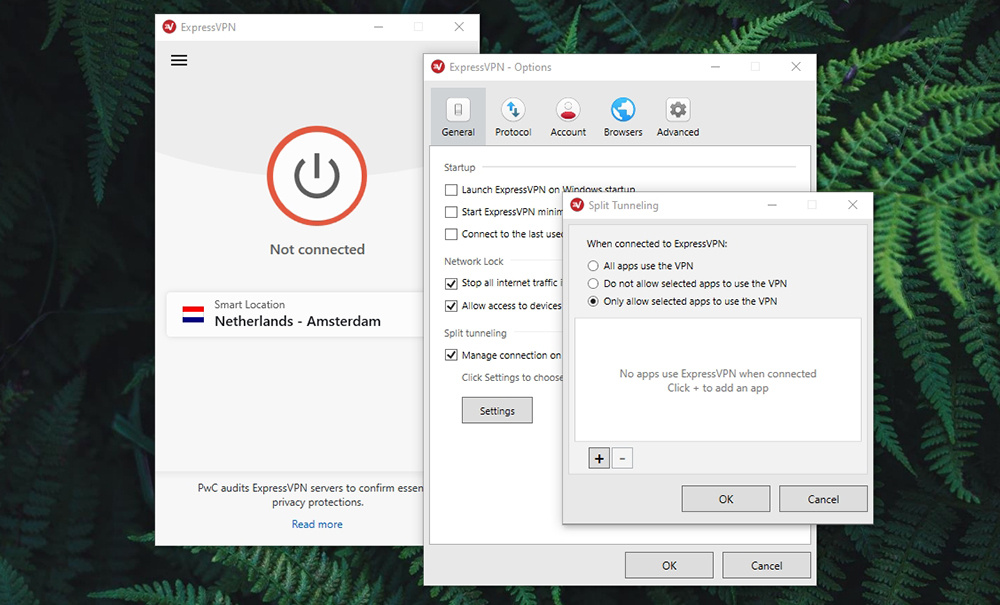This screenshot has height=605, width=1000.
Task: Click the plus icon to add an app
Action: (x=598, y=458)
